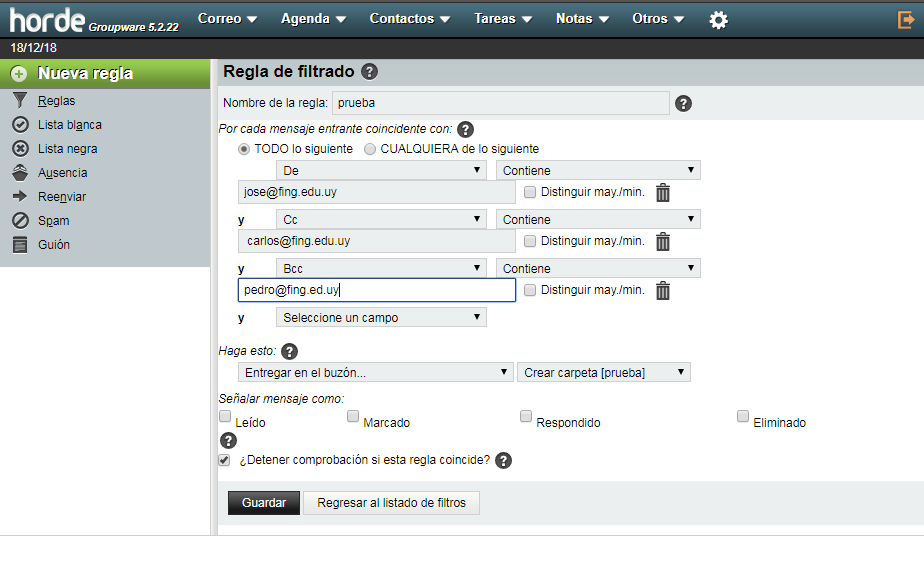
Task: Open the Agenda menu
Action: pyautogui.click(x=313, y=19)
